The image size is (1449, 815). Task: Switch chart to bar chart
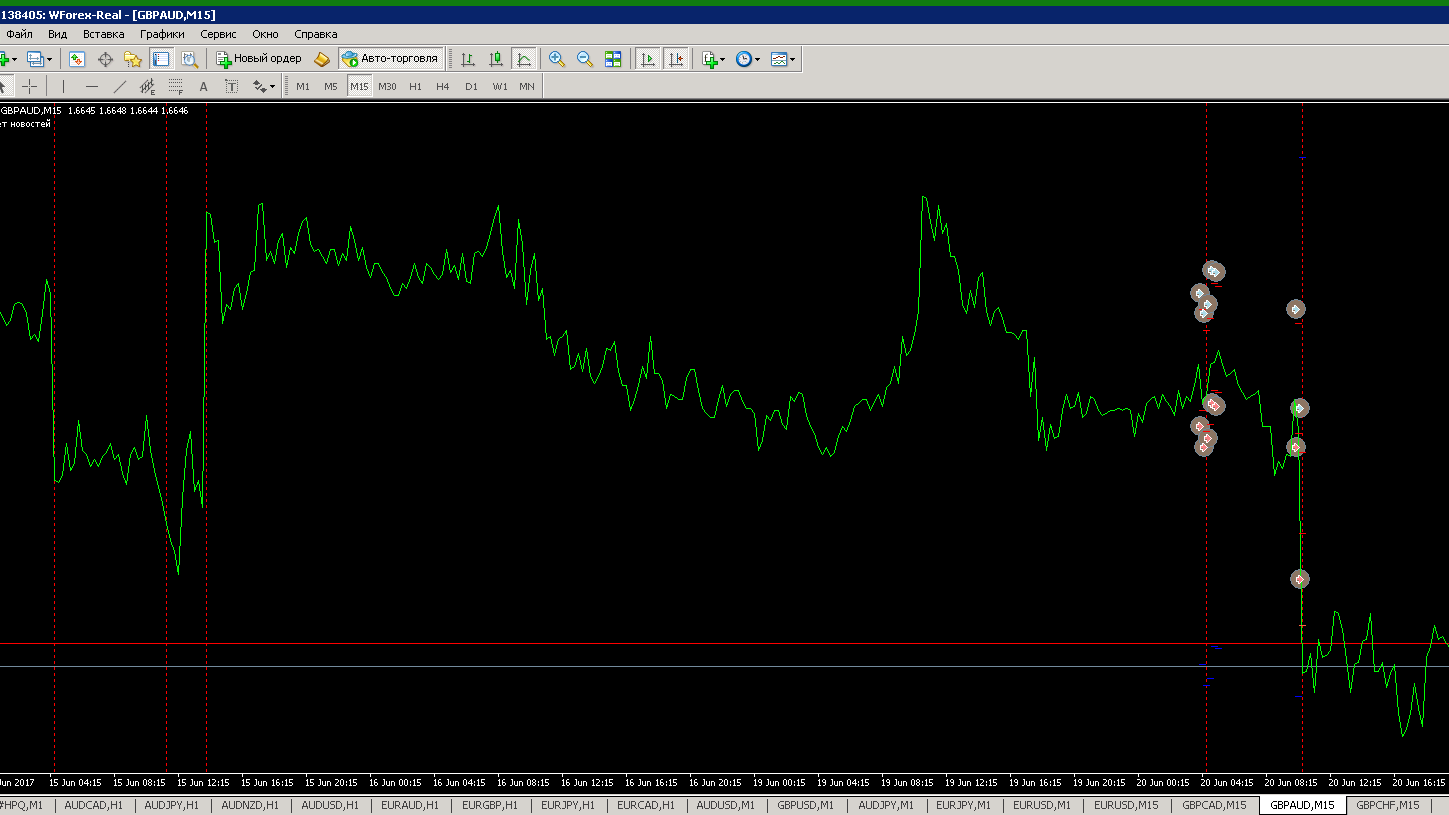(x=468, y=59)
